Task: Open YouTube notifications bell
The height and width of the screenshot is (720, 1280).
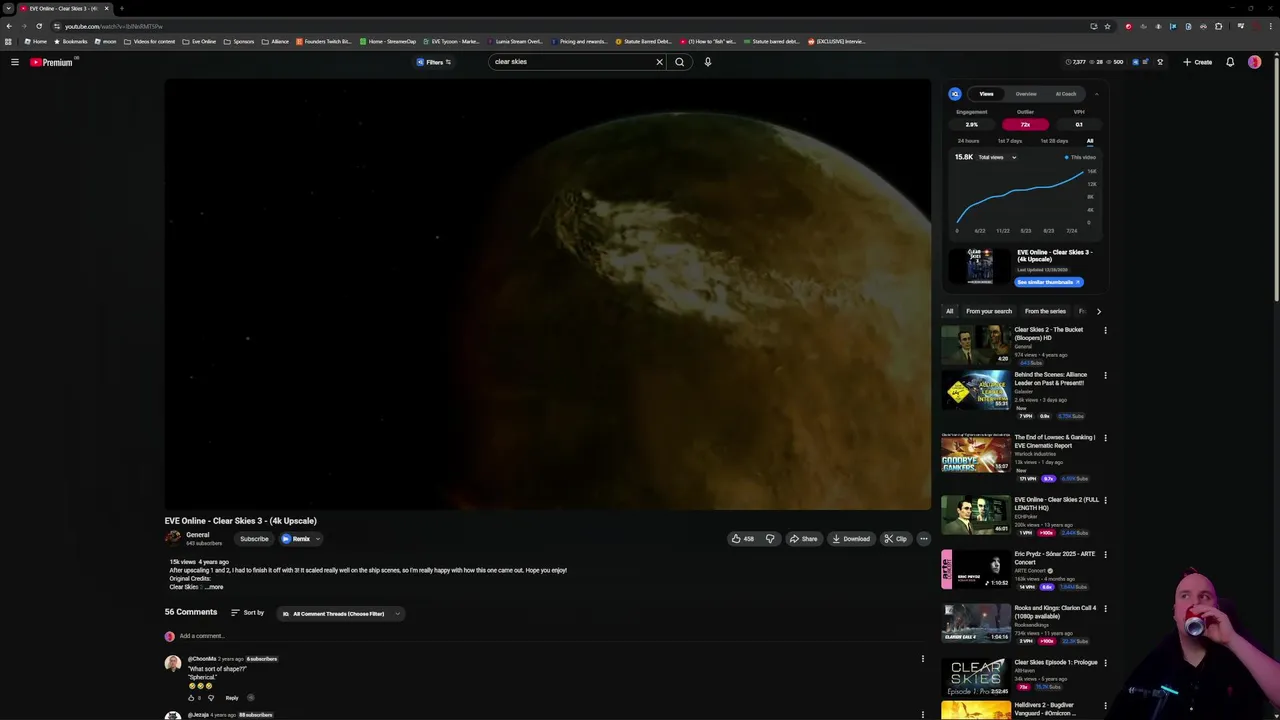Action: [1230, 62]
